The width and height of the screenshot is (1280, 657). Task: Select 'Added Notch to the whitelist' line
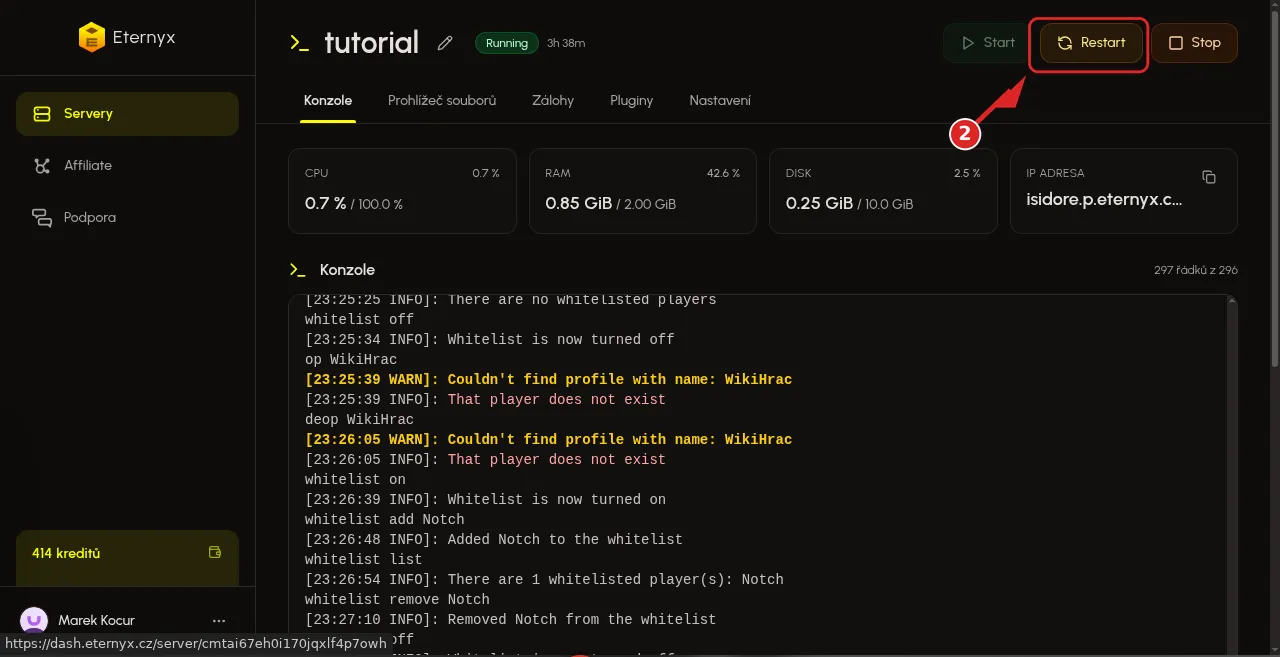[494, 540]
